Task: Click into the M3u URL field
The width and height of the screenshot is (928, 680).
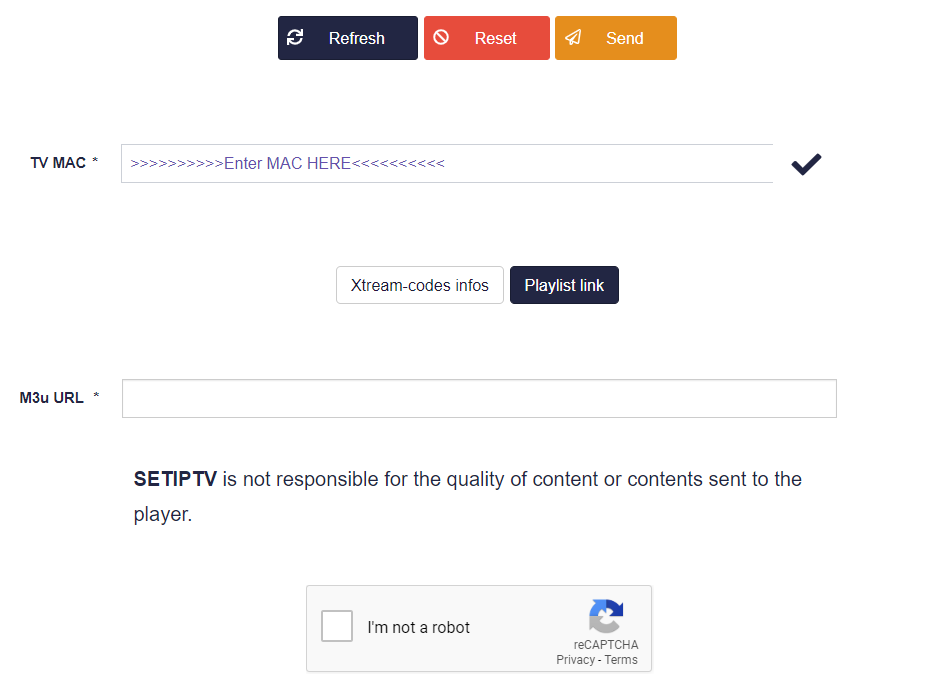Action: tap(479, 398)
